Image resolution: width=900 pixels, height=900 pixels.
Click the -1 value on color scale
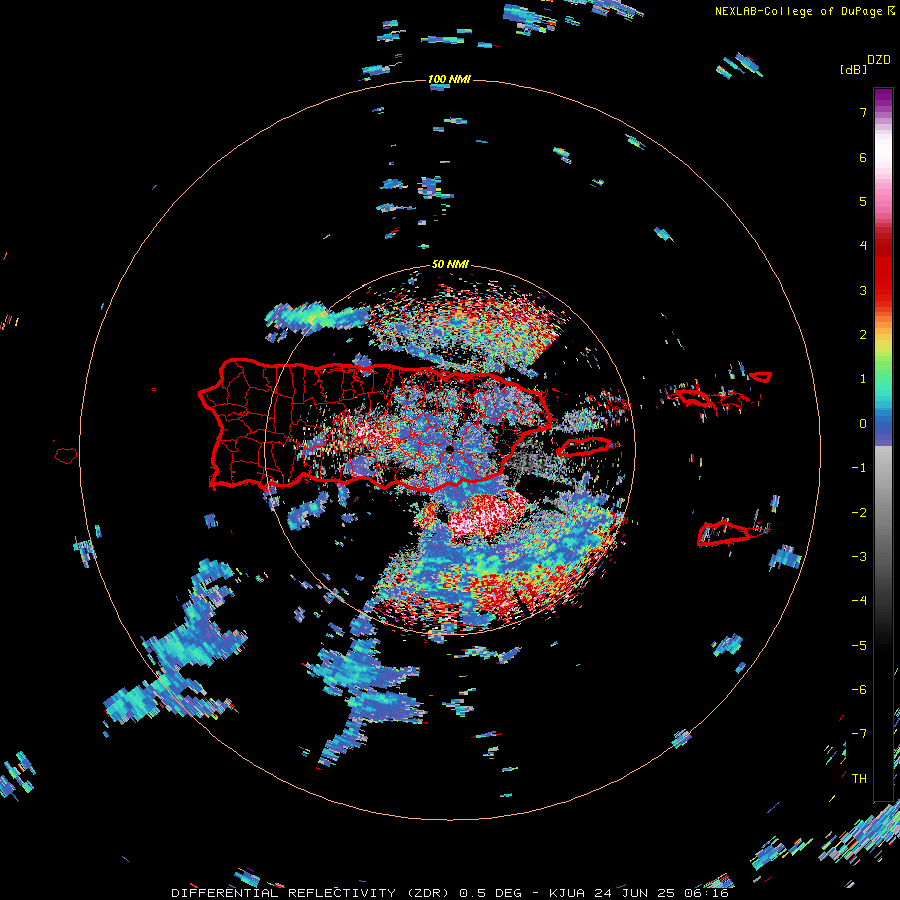[859, 468]
